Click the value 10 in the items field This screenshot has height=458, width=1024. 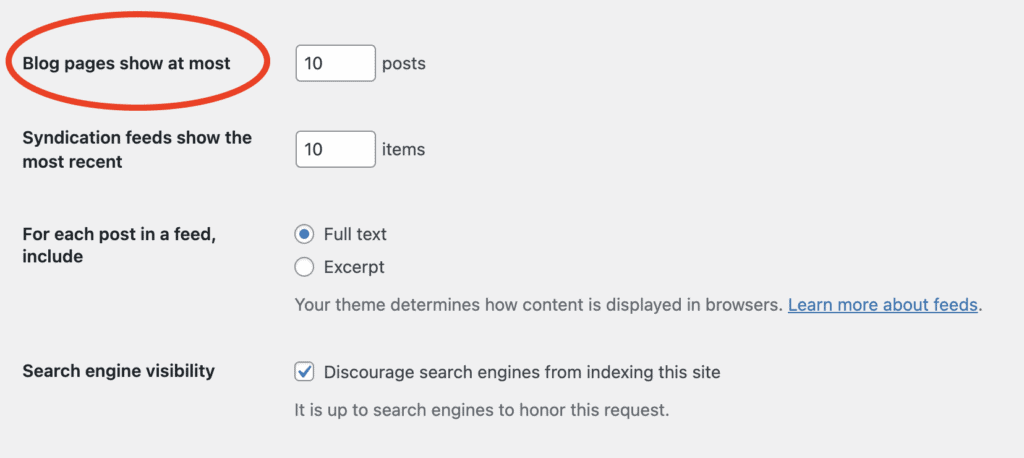pos(313,150)
